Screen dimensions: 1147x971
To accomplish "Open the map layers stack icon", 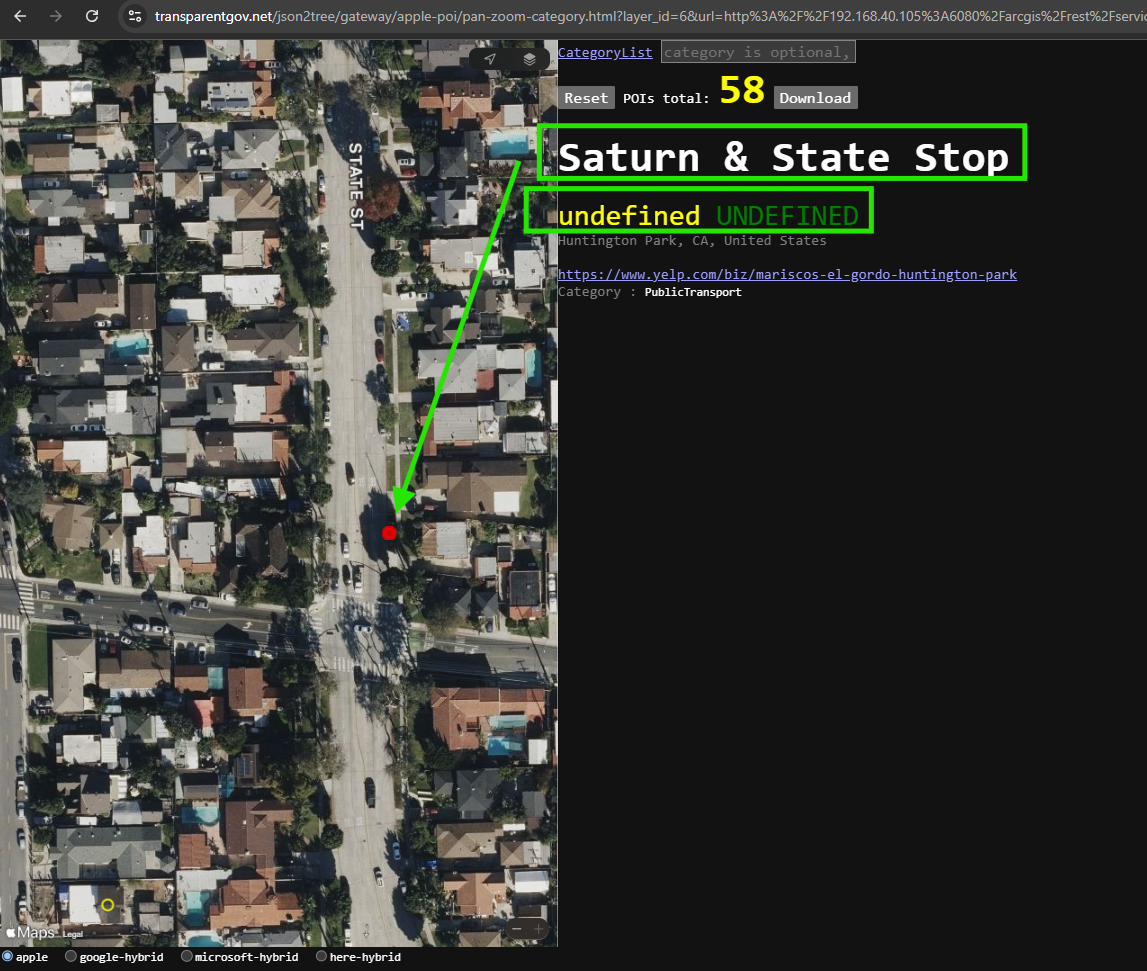I will [529, 59].
